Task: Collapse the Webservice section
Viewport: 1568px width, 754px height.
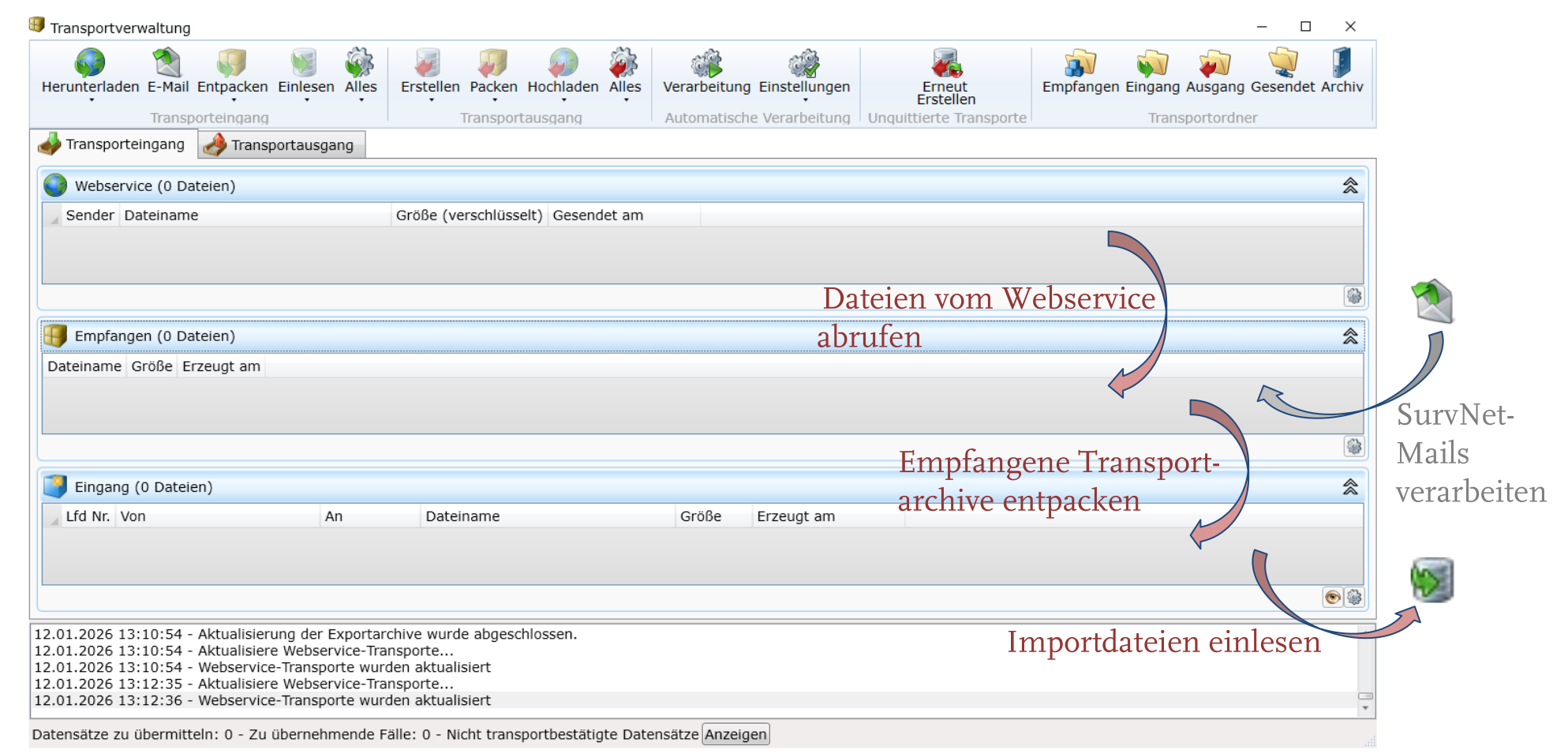Action: pos(1350,186)
